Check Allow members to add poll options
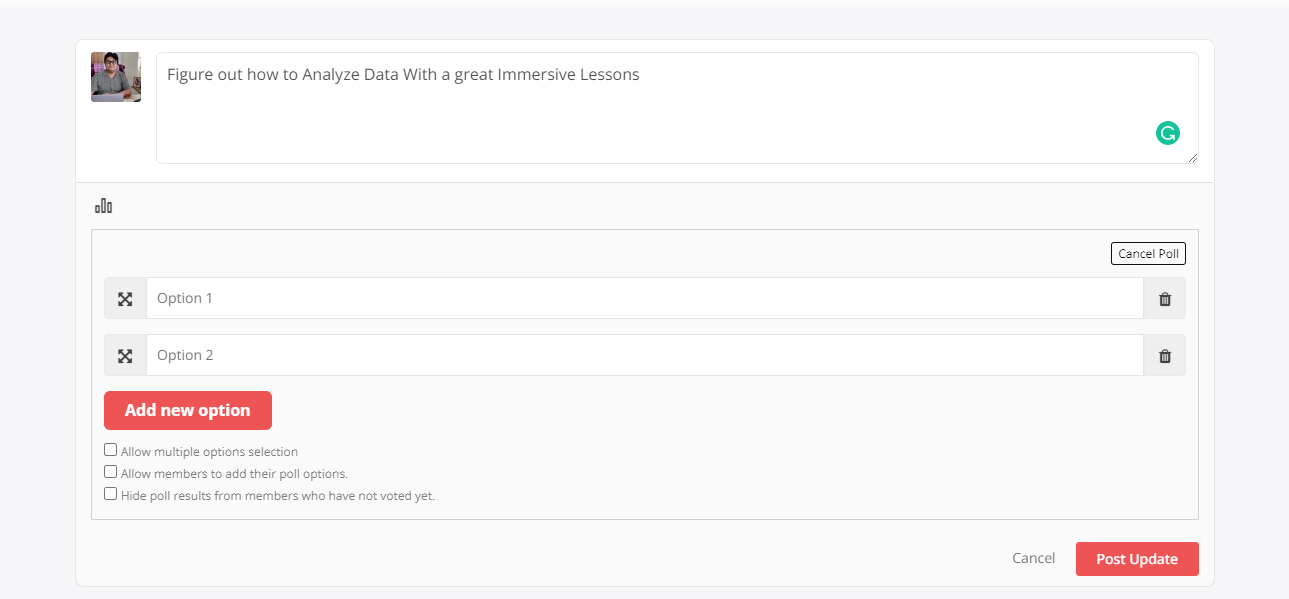This screenshot has width=1289, height=599. pos(111,472)
